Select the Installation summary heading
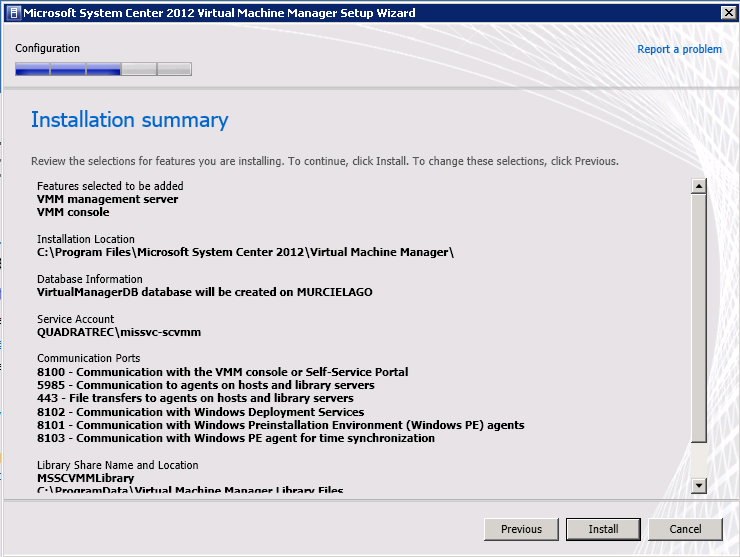The width and height of the screenshot is (740, 557). pyautogui.click(x=130, y=120)
